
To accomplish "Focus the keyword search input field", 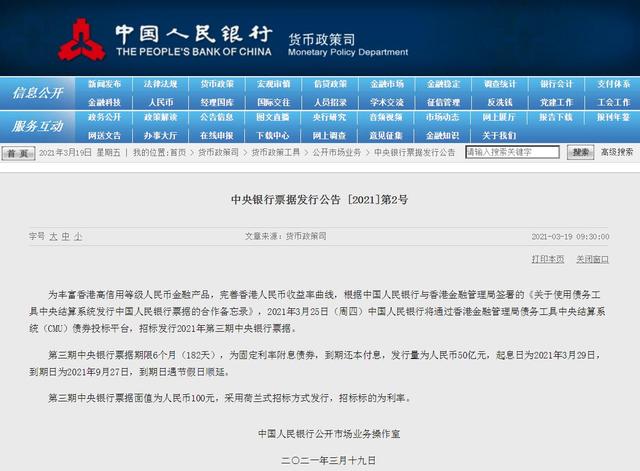I will [x=514, y=152].
